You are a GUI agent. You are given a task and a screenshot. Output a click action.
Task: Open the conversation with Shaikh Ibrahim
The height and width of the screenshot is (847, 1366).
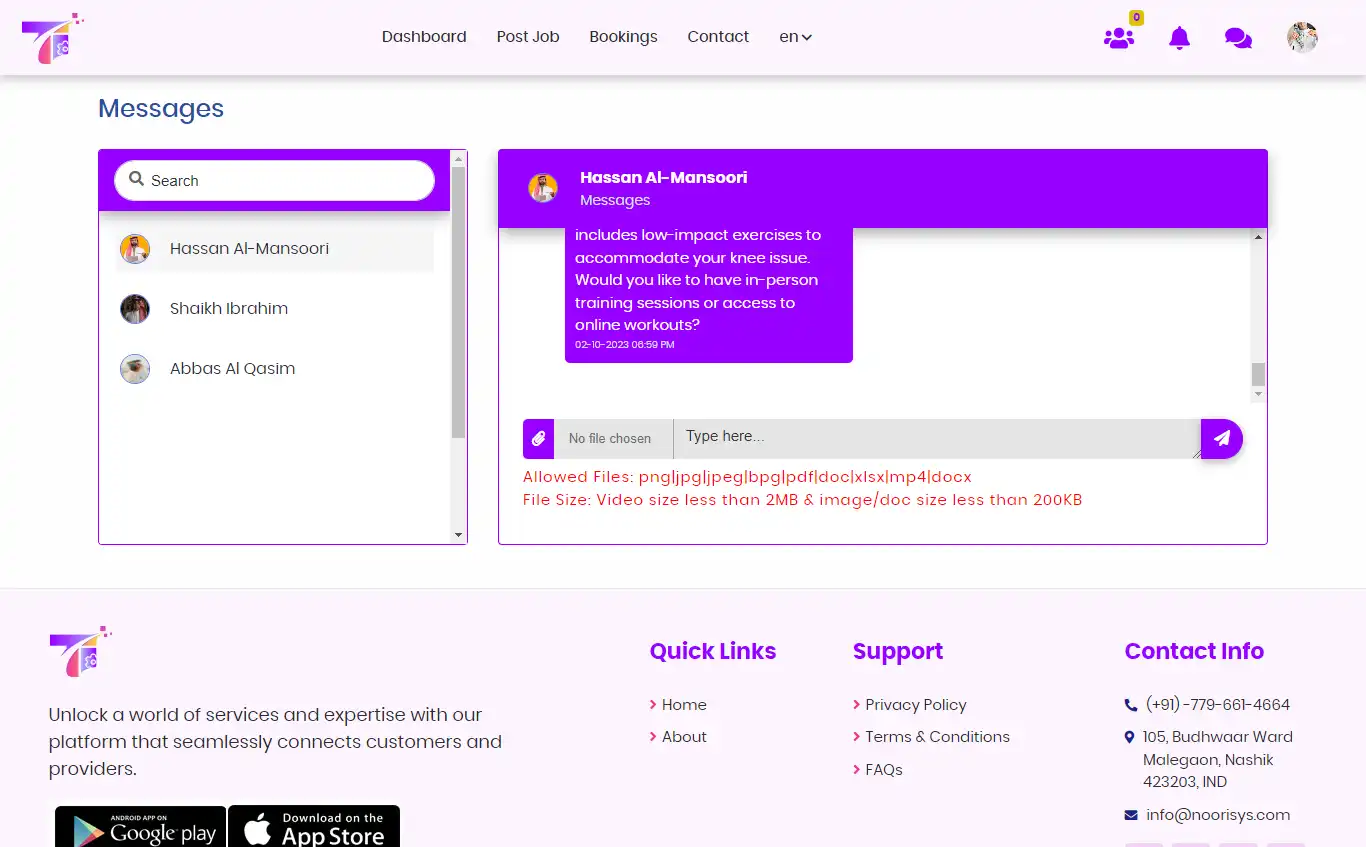[x=229, y=309]
